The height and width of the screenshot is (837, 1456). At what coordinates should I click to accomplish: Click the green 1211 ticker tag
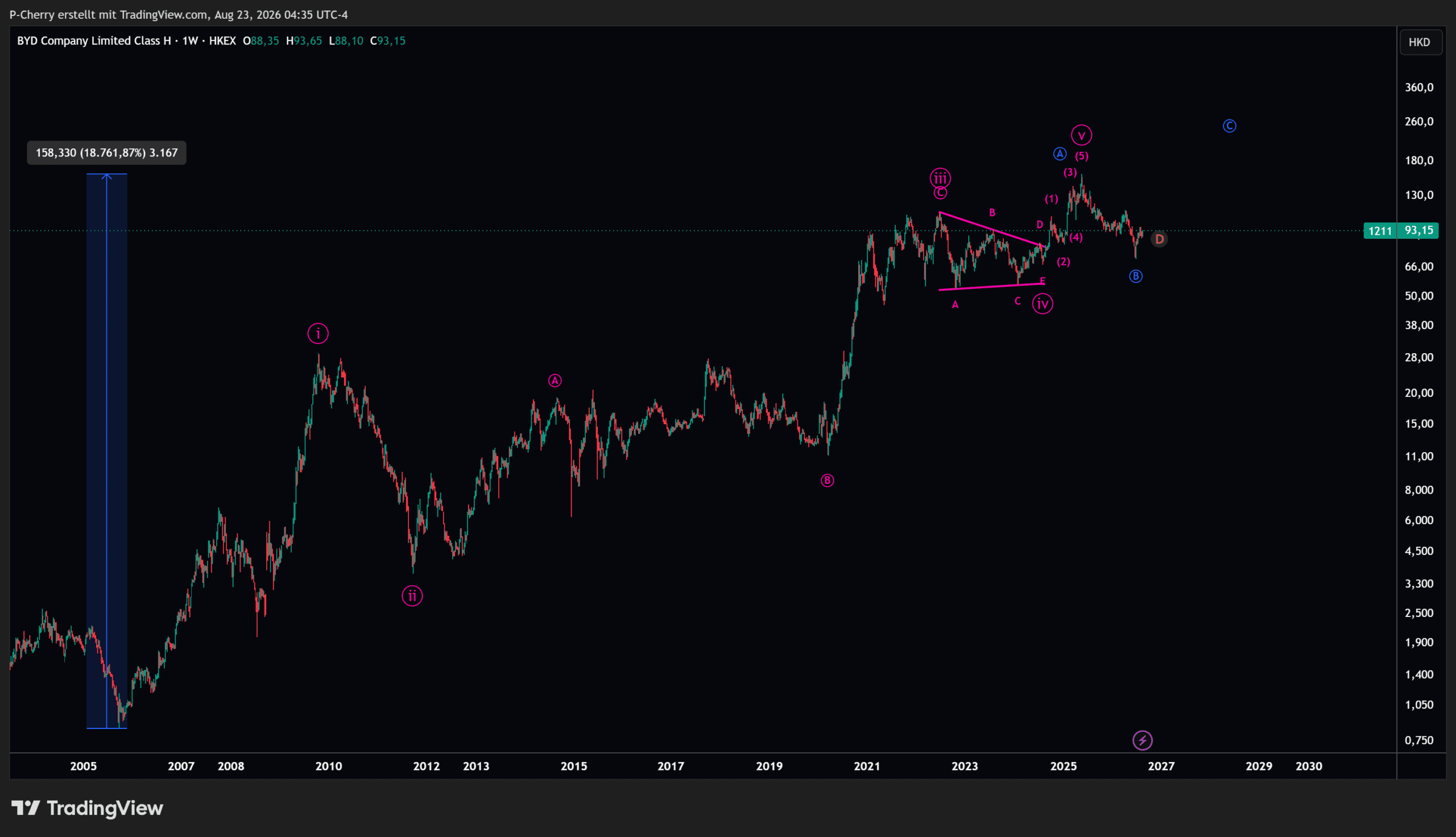[1380, 231]
